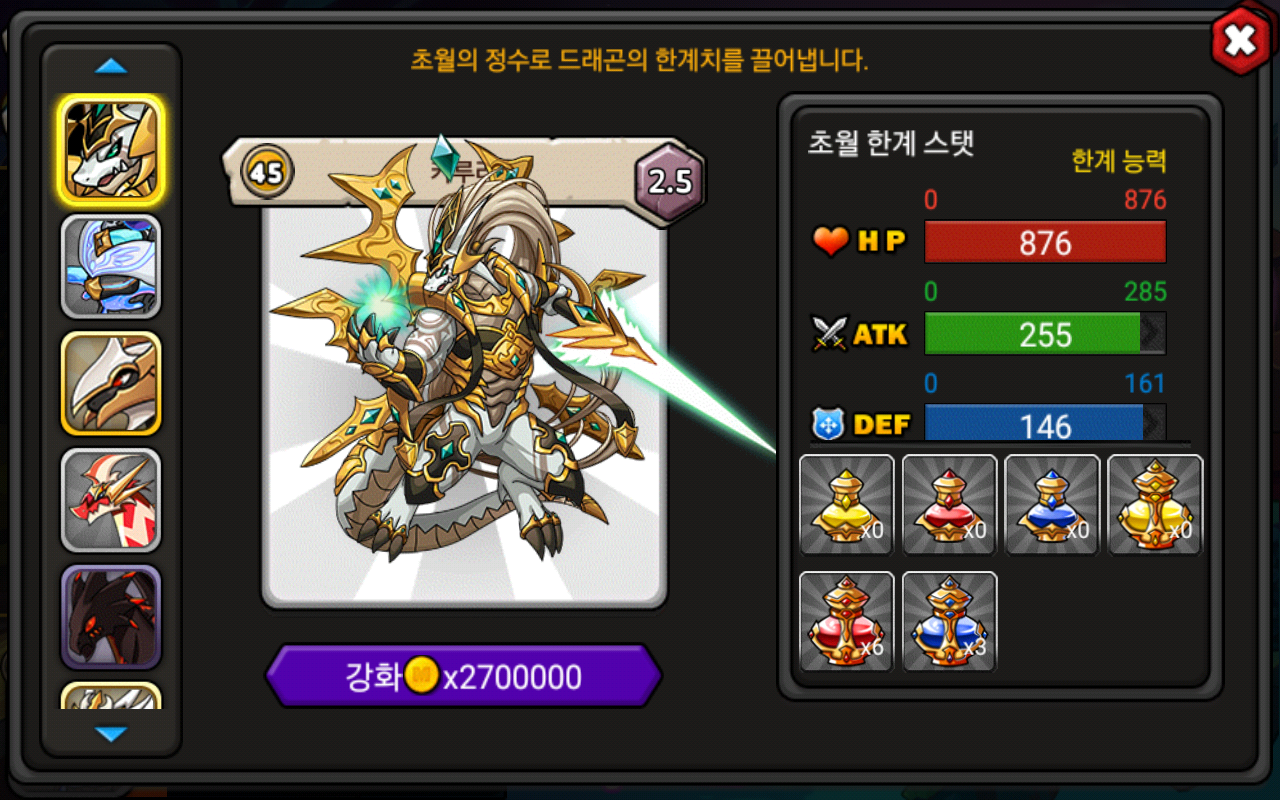Select the small blue essence potion
The height and width of the screenshot is (800, 1280).
tap(1052, 505)
